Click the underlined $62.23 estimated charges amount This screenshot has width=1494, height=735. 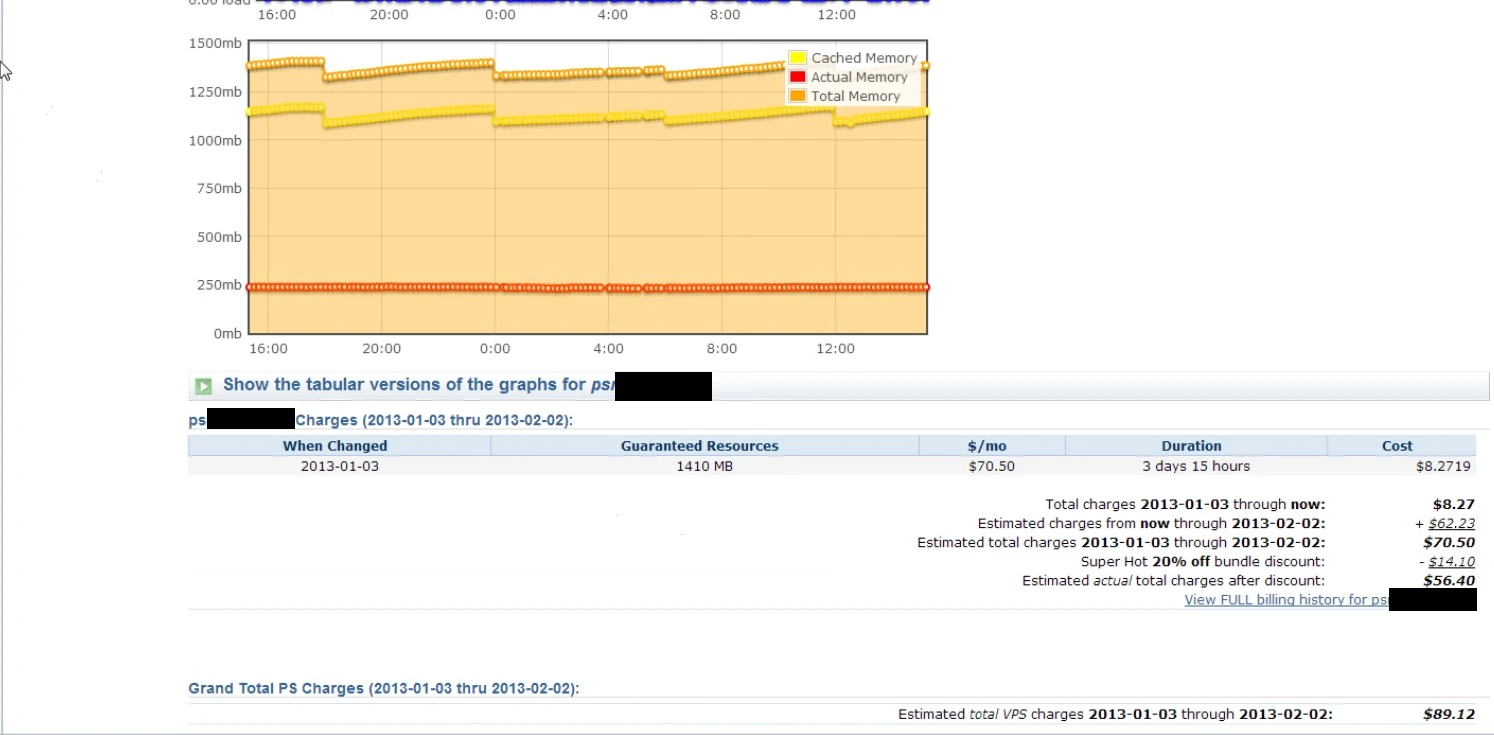(x=1452, y=524)
